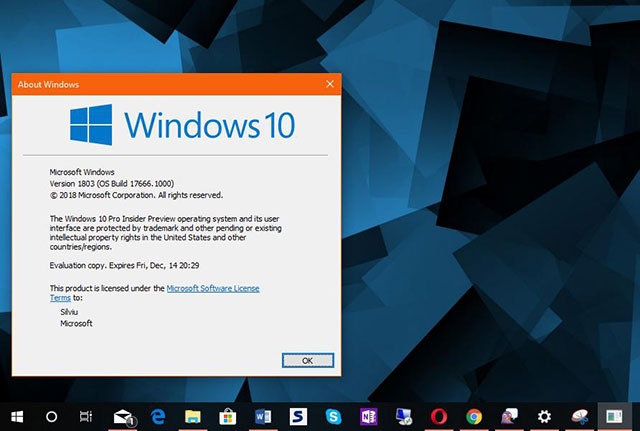Open the Mail app with one unread badge
Image resolution: width=640 pixels, height=431 pixels.
pyautogui.click(x=124, y=417)
